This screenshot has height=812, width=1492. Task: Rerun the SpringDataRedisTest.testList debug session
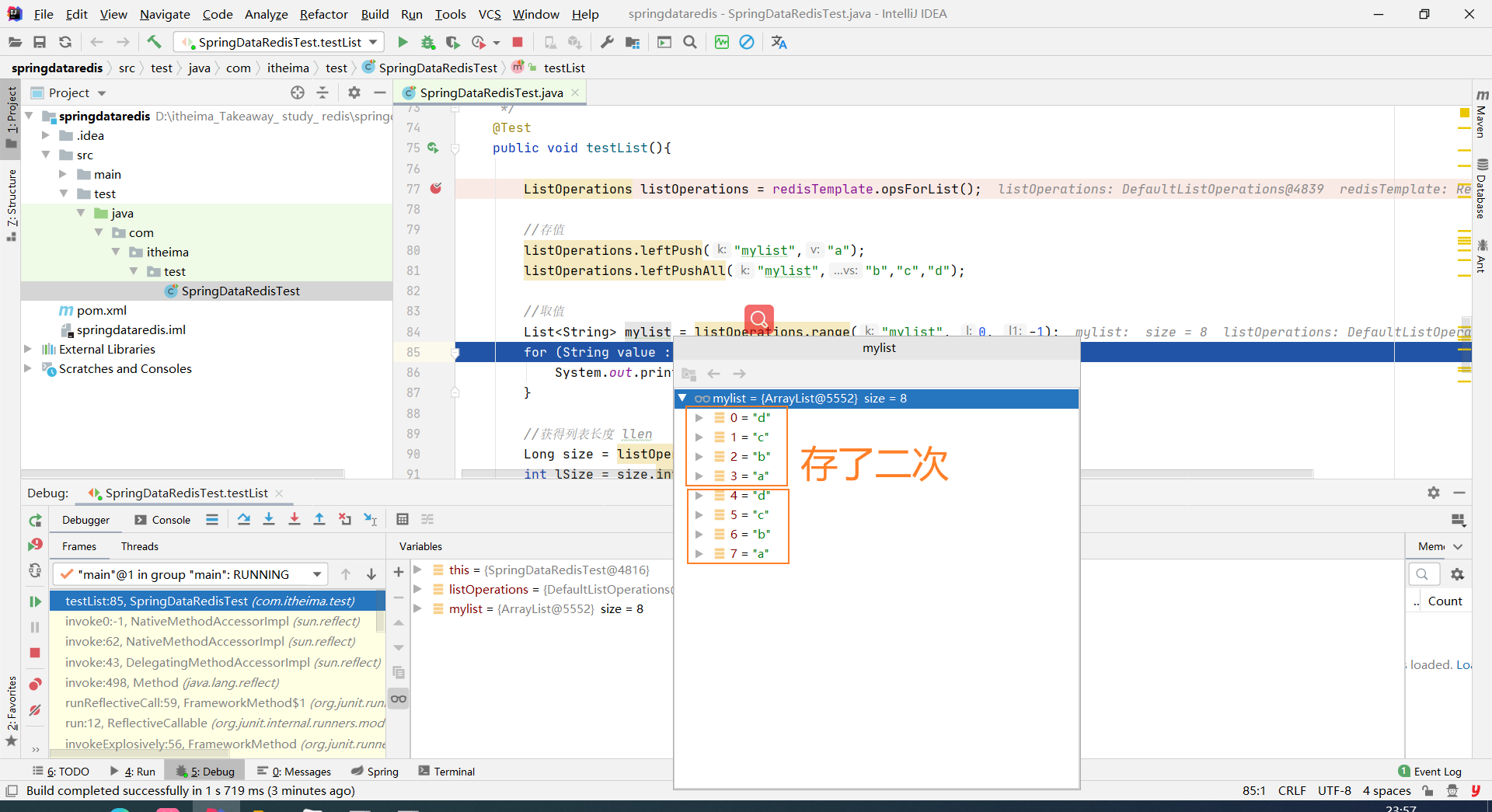(x=35, y=520)
